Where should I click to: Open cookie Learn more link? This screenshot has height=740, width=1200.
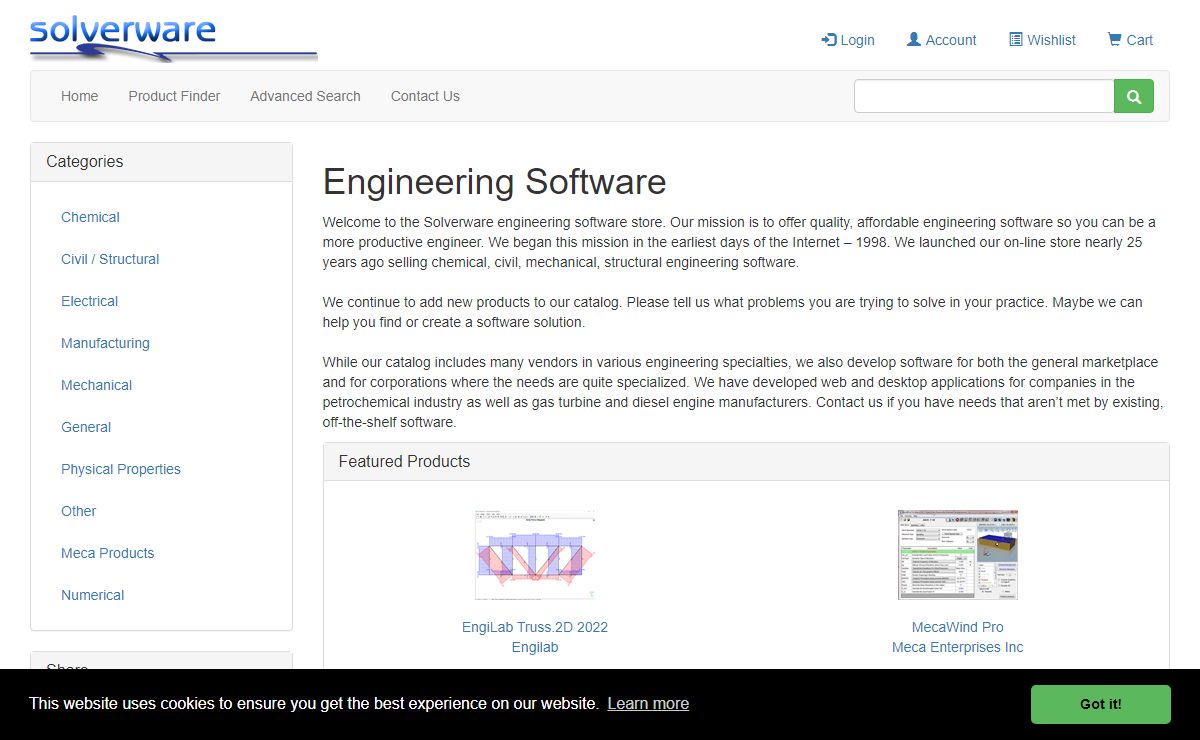[648, 704]
